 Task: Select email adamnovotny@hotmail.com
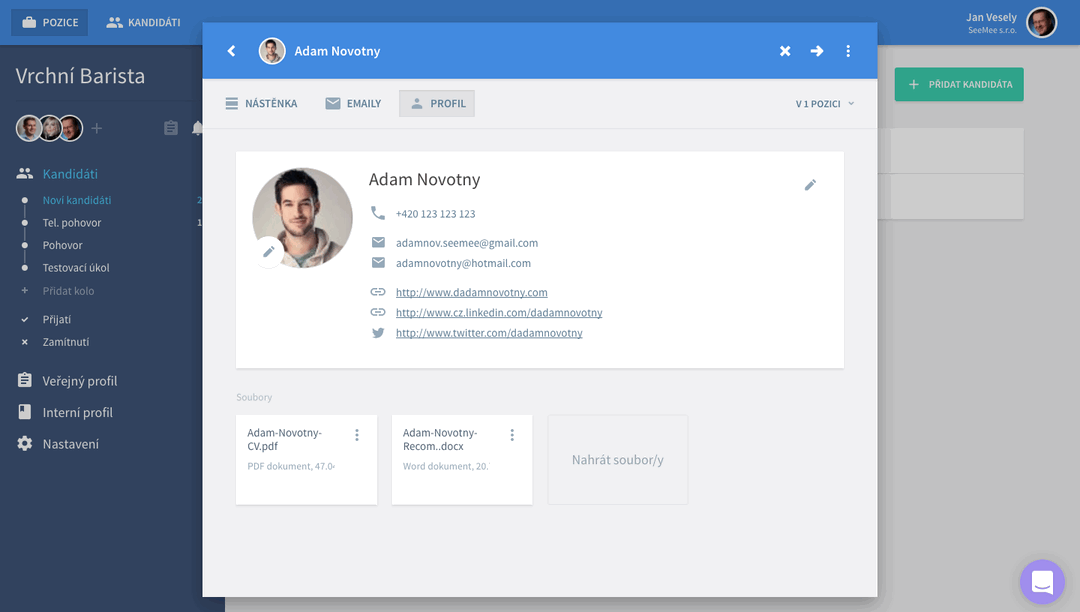463,263
